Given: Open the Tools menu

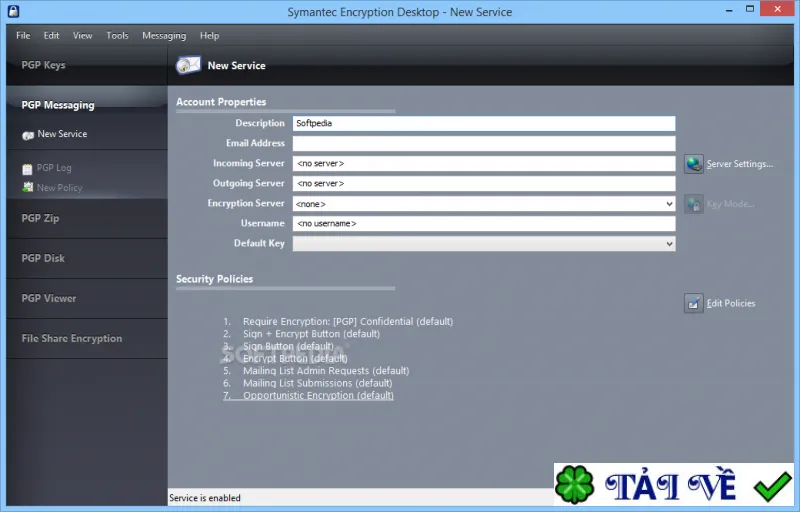Looking at the screenshot, I should 117,36.
